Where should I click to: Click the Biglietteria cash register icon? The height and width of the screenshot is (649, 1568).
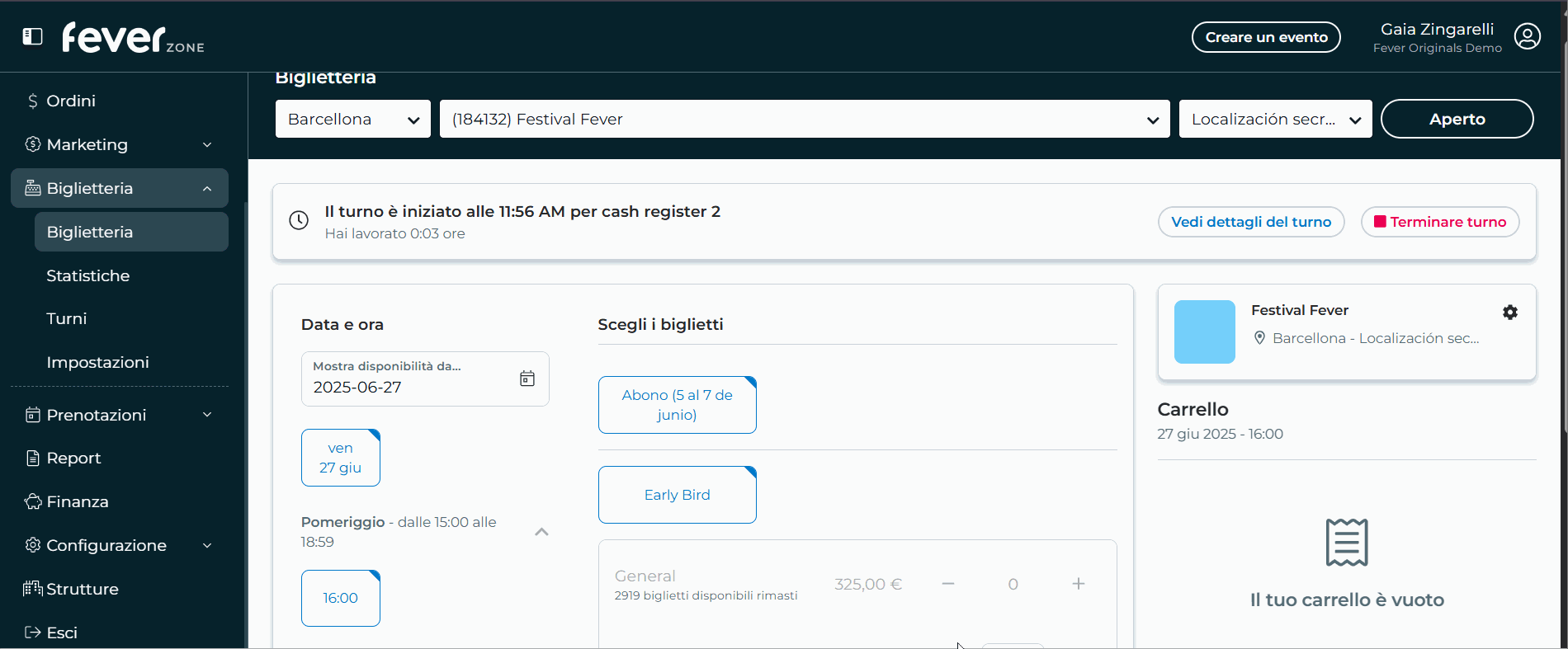[33, 188]
